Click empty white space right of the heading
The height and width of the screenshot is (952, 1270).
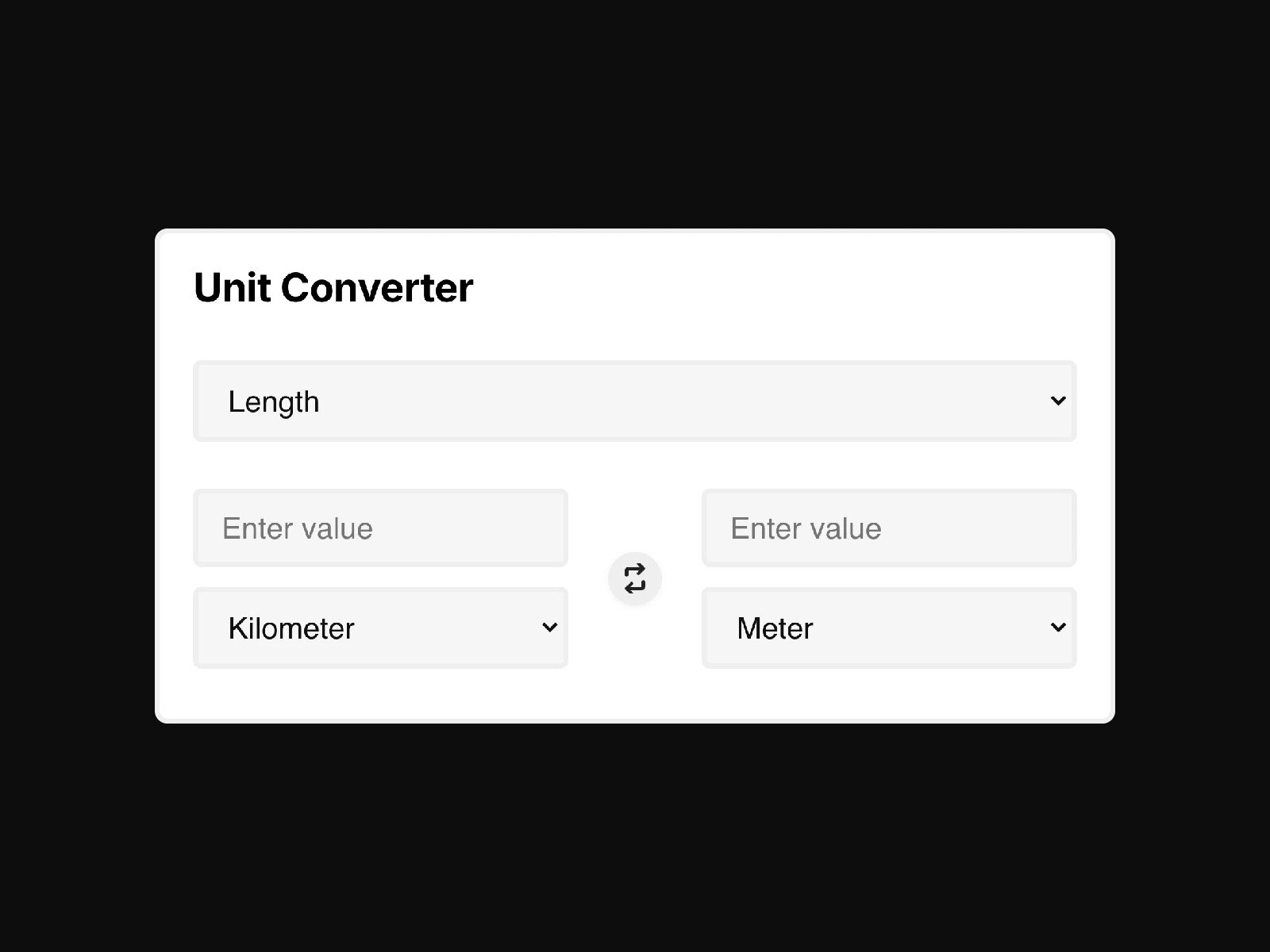(x=794, y=287)
